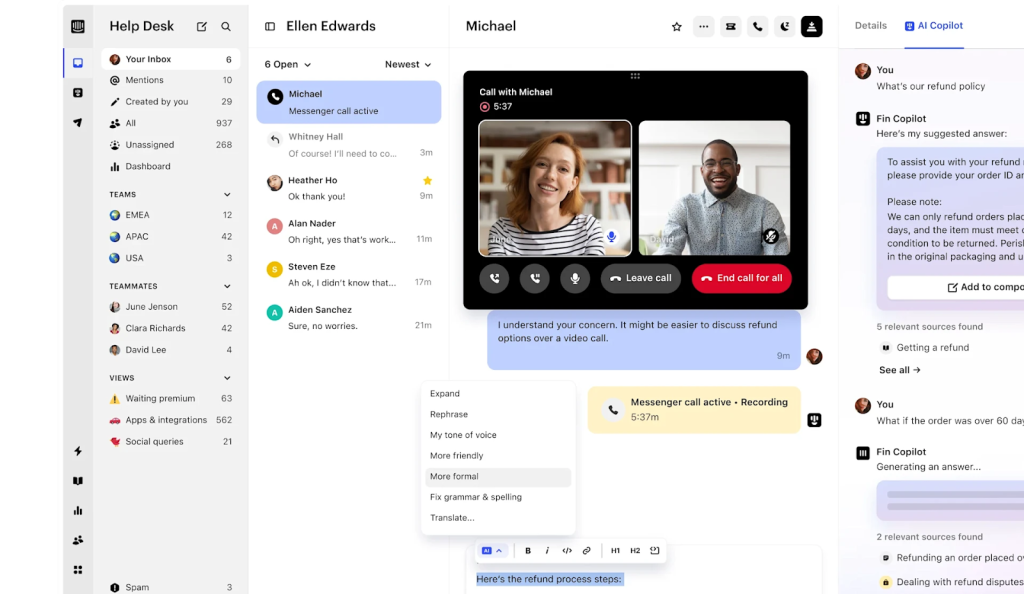Start a phone call from the conversation header
Screen dimensions: 1024x594
[x=757, y=26]
